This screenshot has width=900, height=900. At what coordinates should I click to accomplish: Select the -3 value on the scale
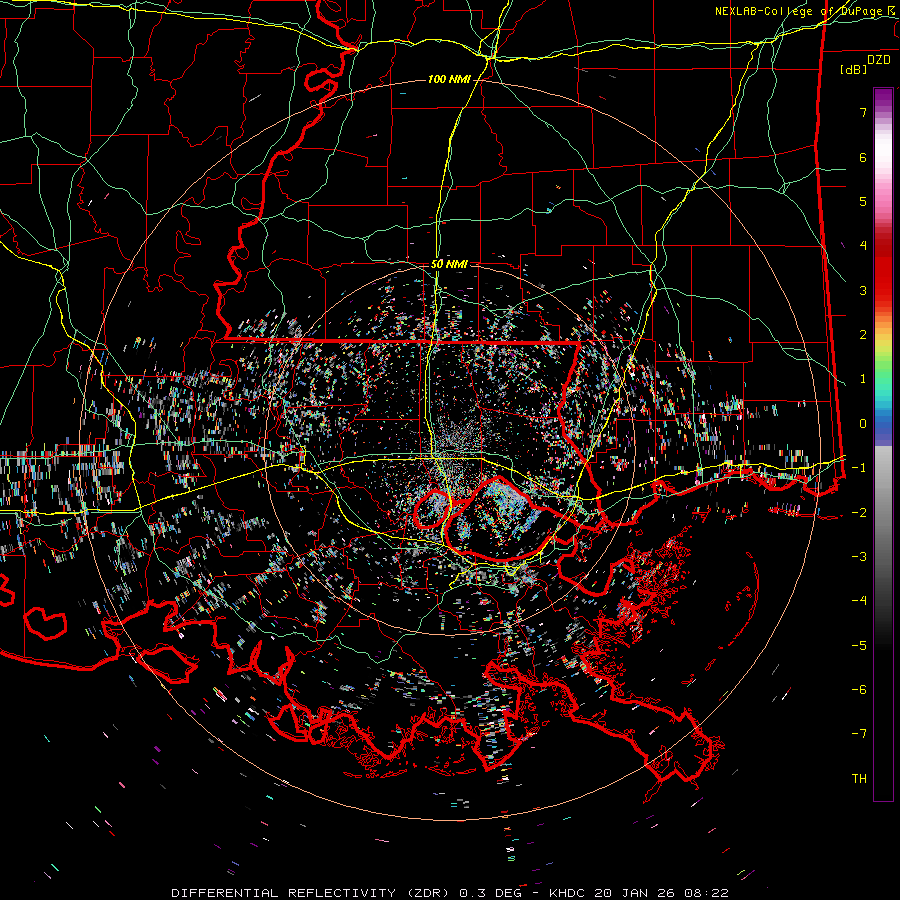coord(859,557)
